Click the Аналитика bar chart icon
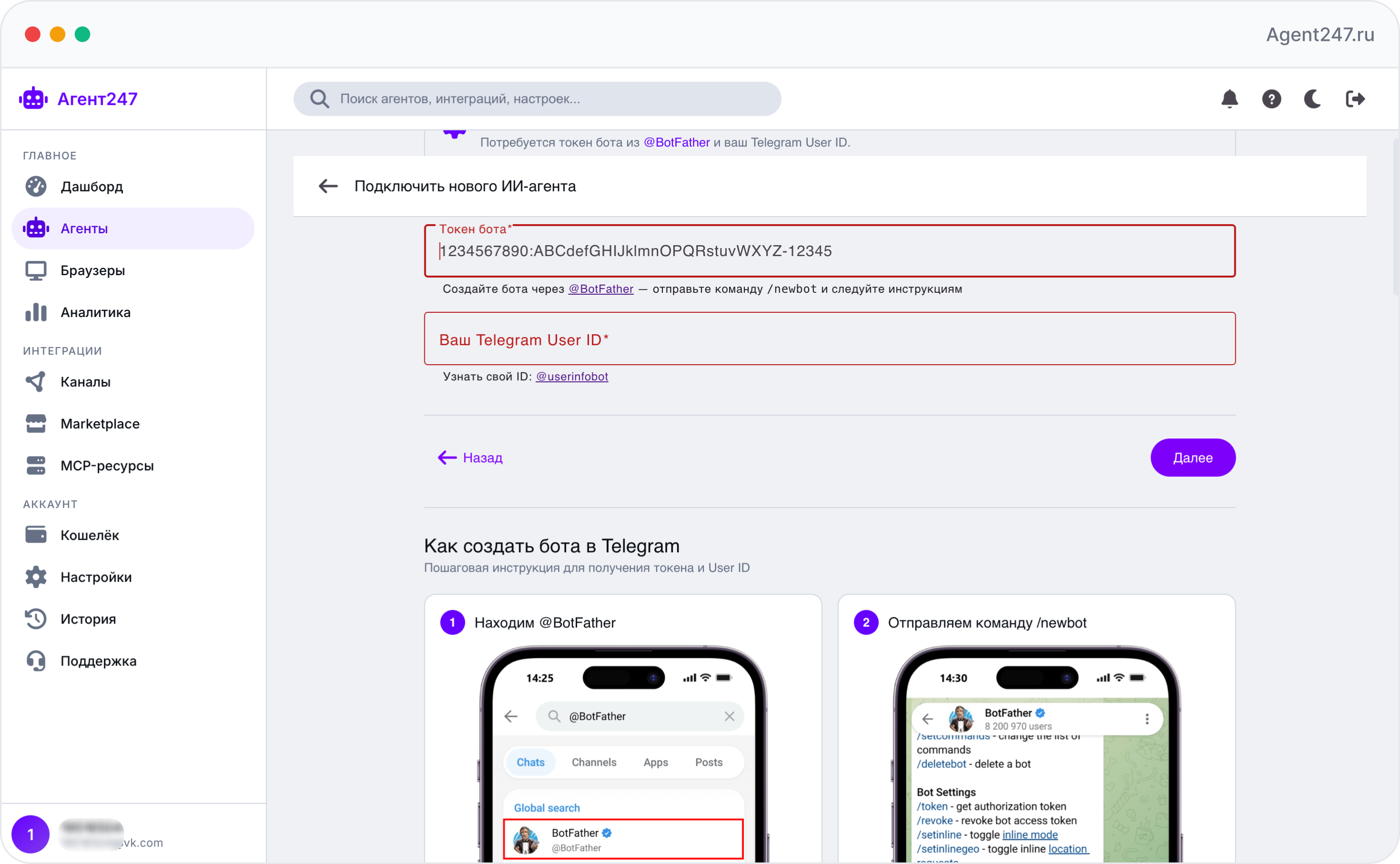This screenshot has height=864, width=1400. pos(36,312)
